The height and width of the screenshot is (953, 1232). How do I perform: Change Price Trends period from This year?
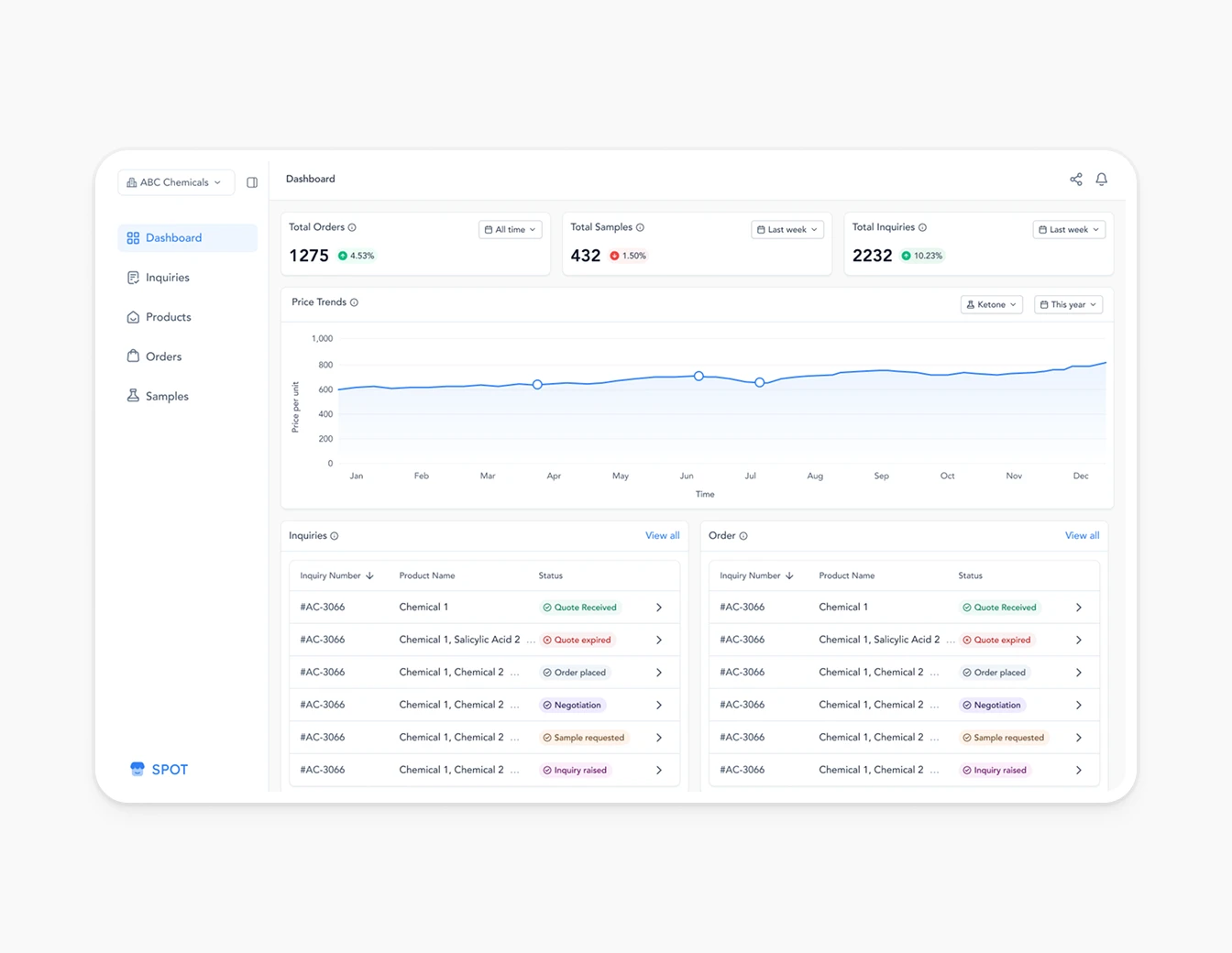[x=1067, y=303]
